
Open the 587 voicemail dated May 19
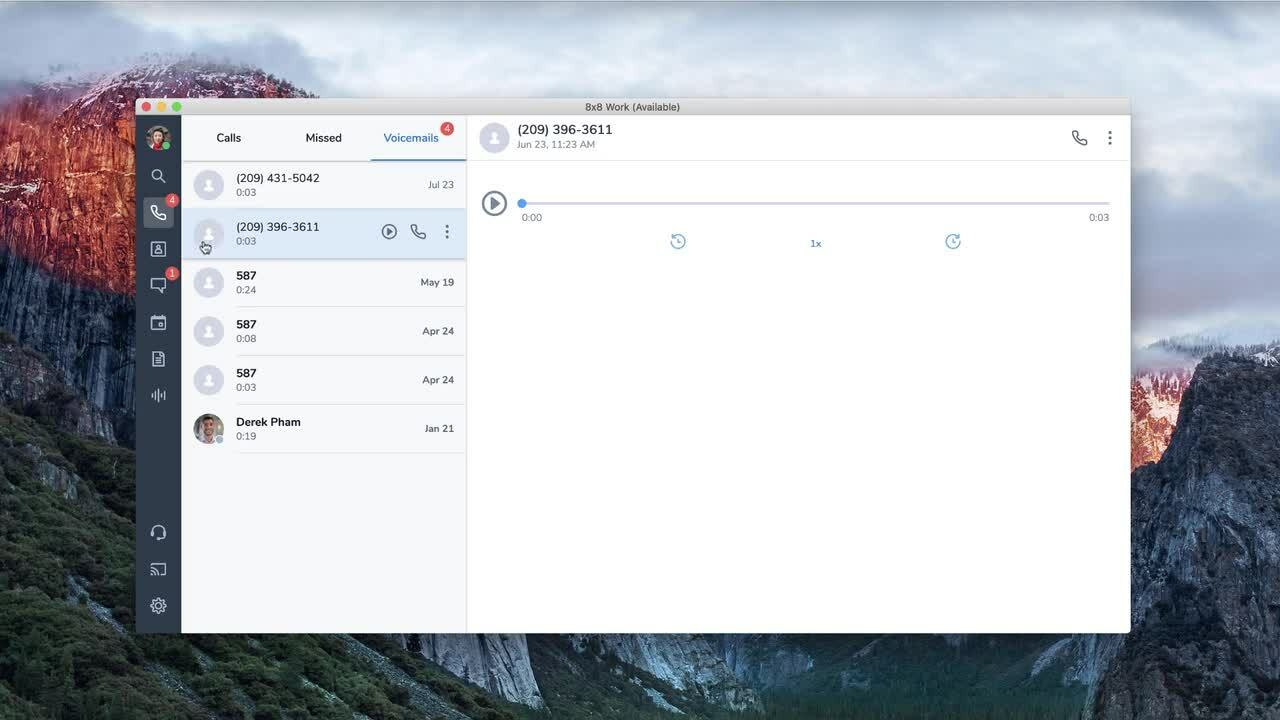pyautogui.click(x=324, y=283)
